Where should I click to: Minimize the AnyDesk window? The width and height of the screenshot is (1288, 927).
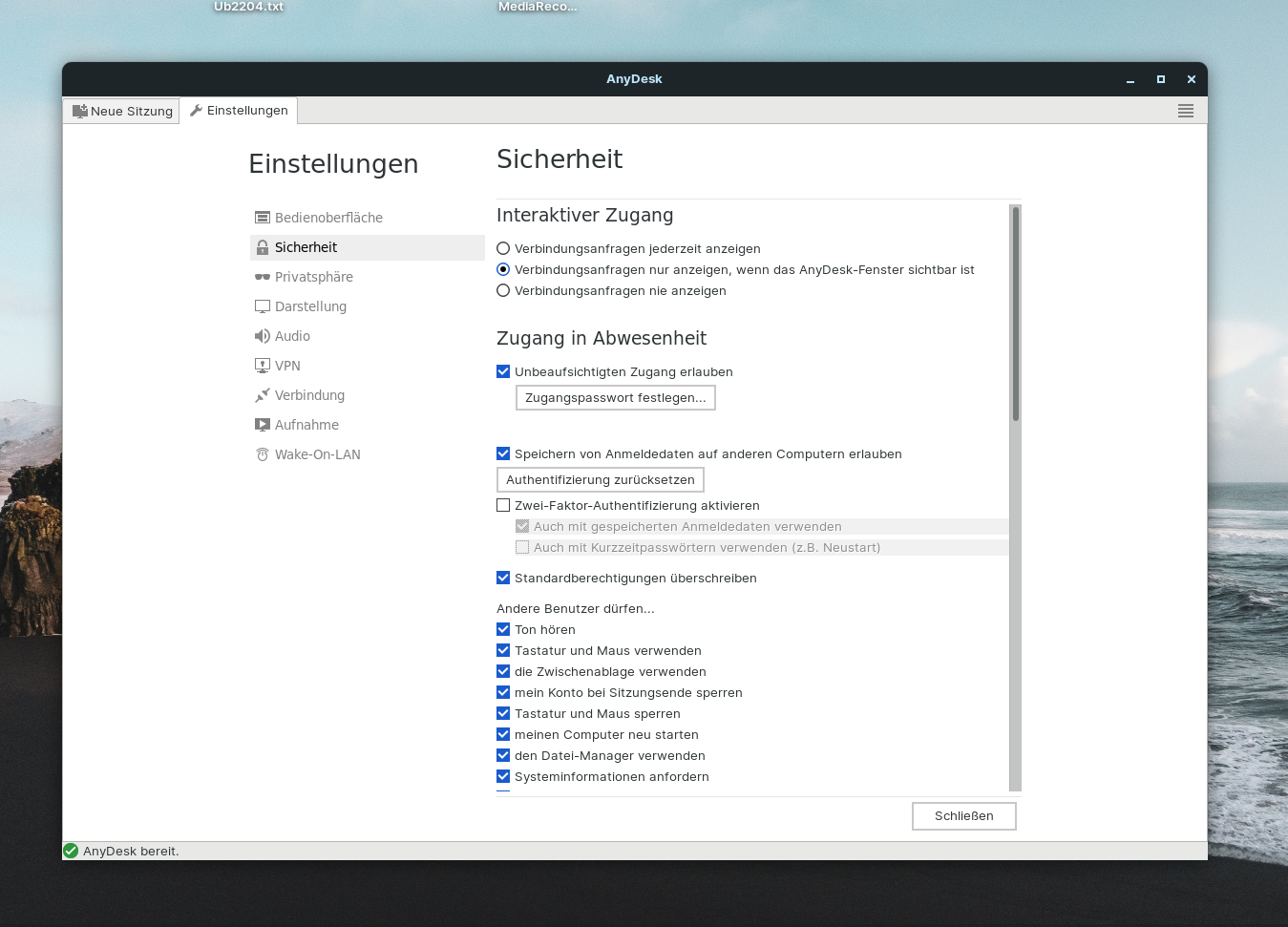tap(1130, 79)
